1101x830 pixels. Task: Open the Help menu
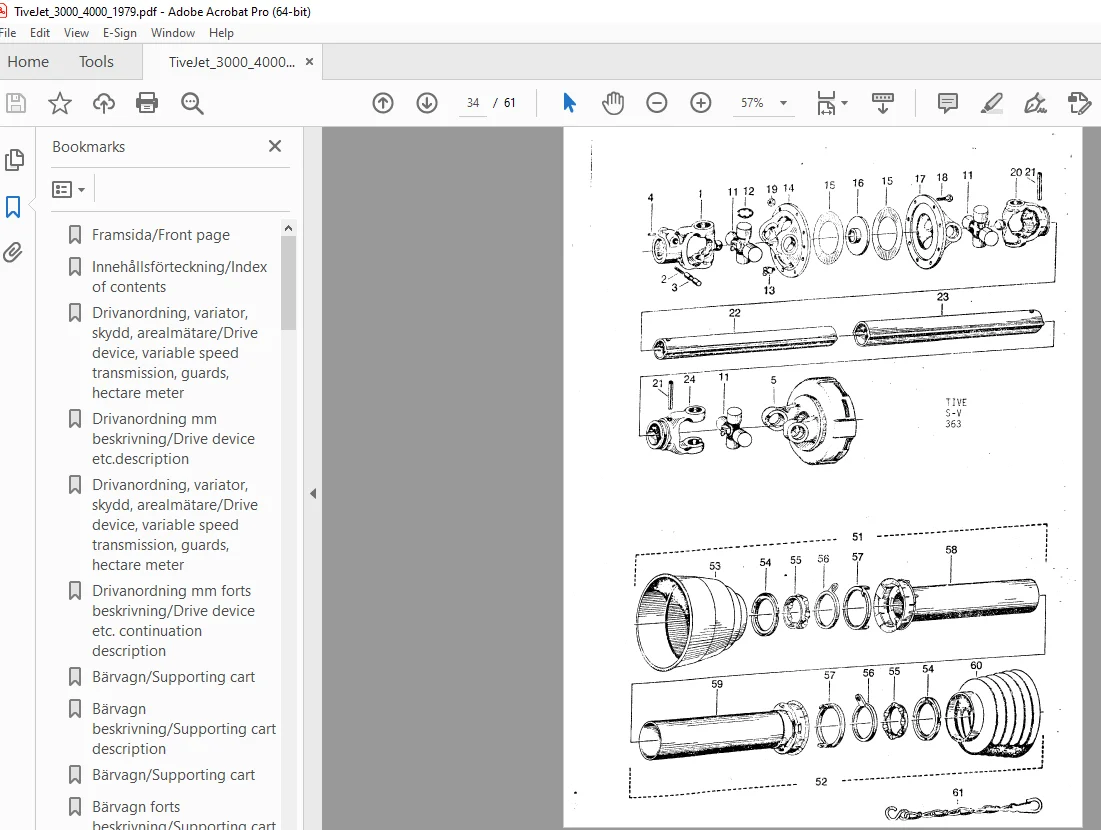221,33
